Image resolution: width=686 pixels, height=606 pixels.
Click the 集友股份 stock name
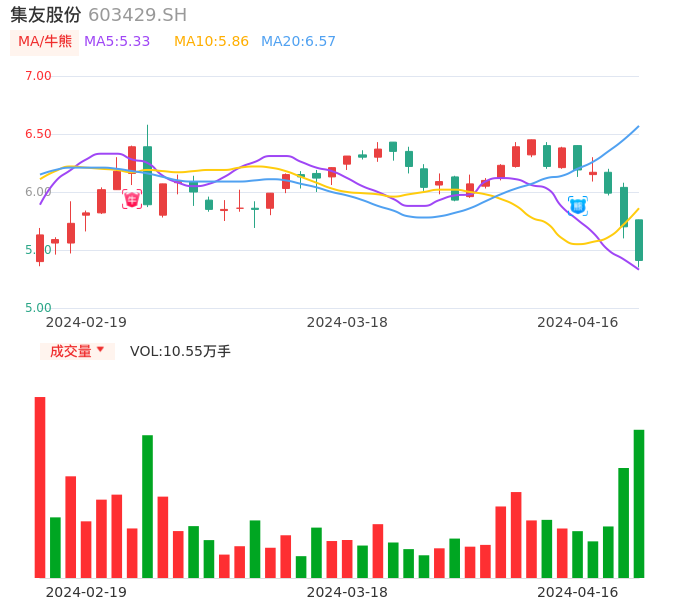pyautogui.click(x=46, y=15)
